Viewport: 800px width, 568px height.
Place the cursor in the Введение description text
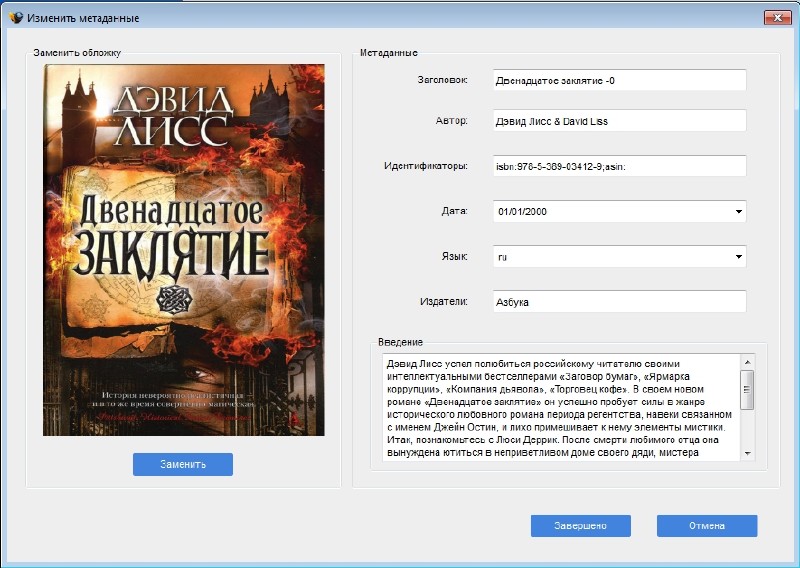[560, 407]
